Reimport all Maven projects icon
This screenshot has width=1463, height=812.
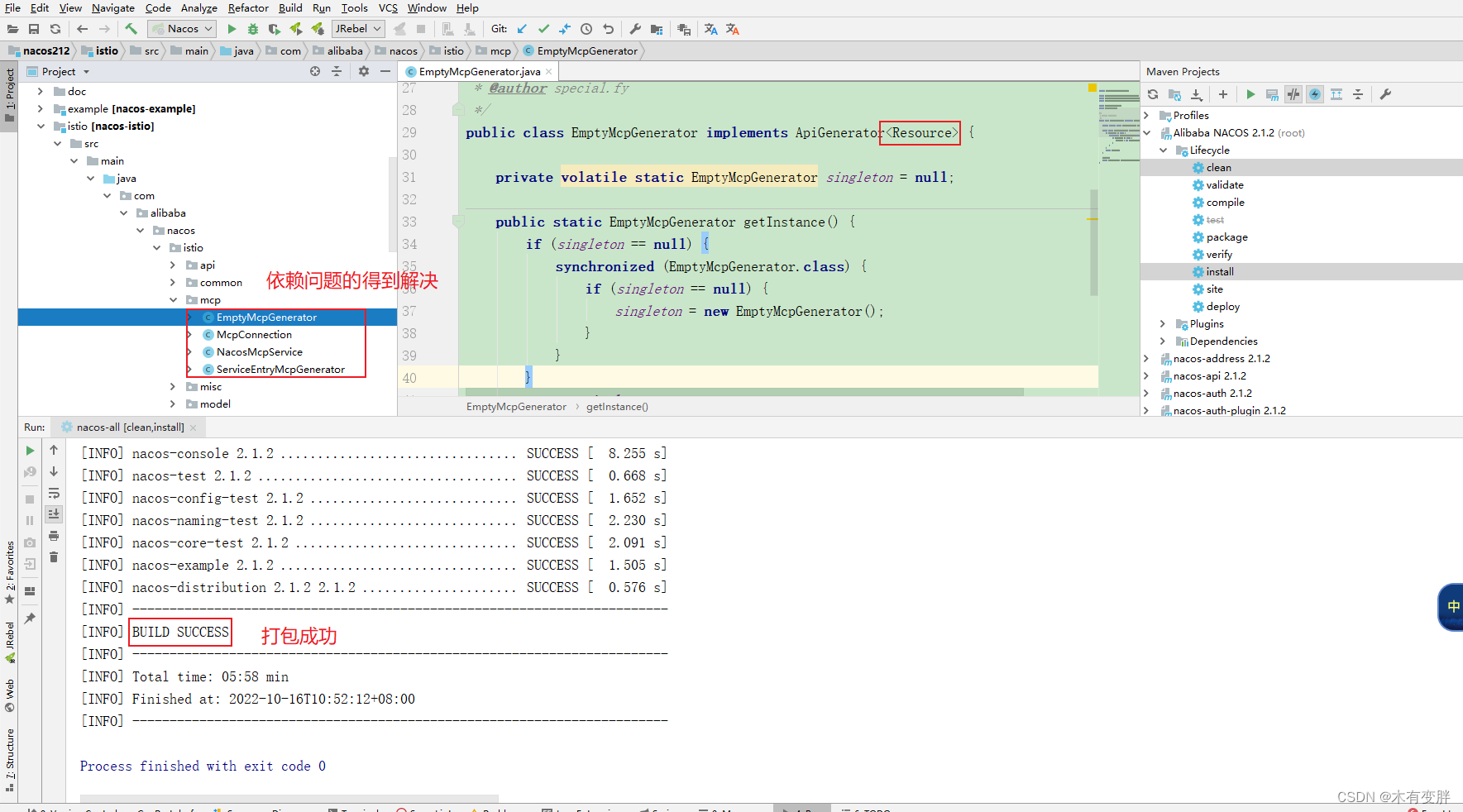click(1153, 94)
